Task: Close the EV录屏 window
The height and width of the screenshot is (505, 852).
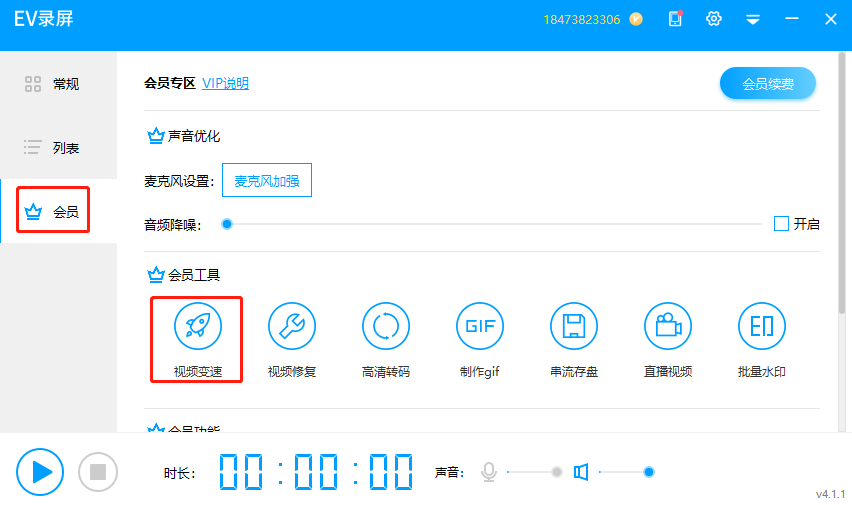Action: (x=831, y=19)
